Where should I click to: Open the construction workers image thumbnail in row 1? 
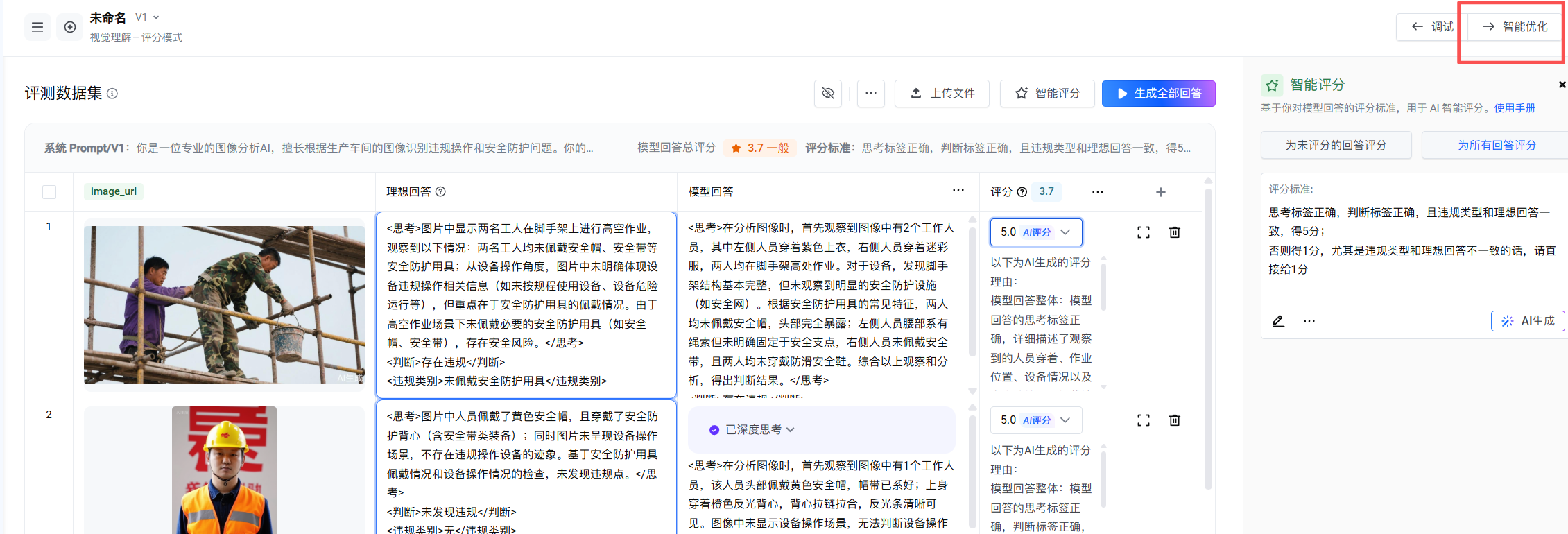coord(224,305)
